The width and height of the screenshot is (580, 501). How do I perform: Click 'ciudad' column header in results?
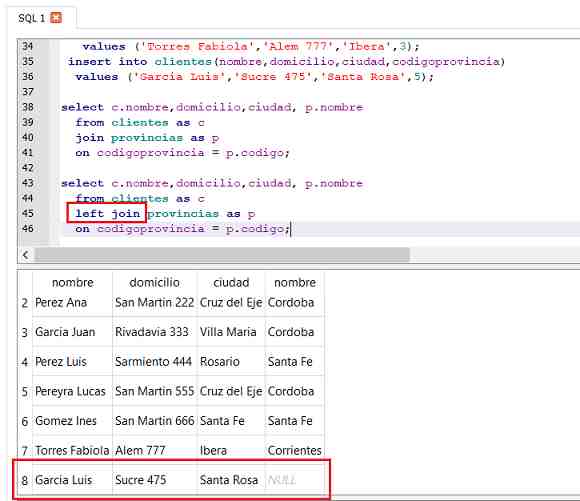pos(231,283)
